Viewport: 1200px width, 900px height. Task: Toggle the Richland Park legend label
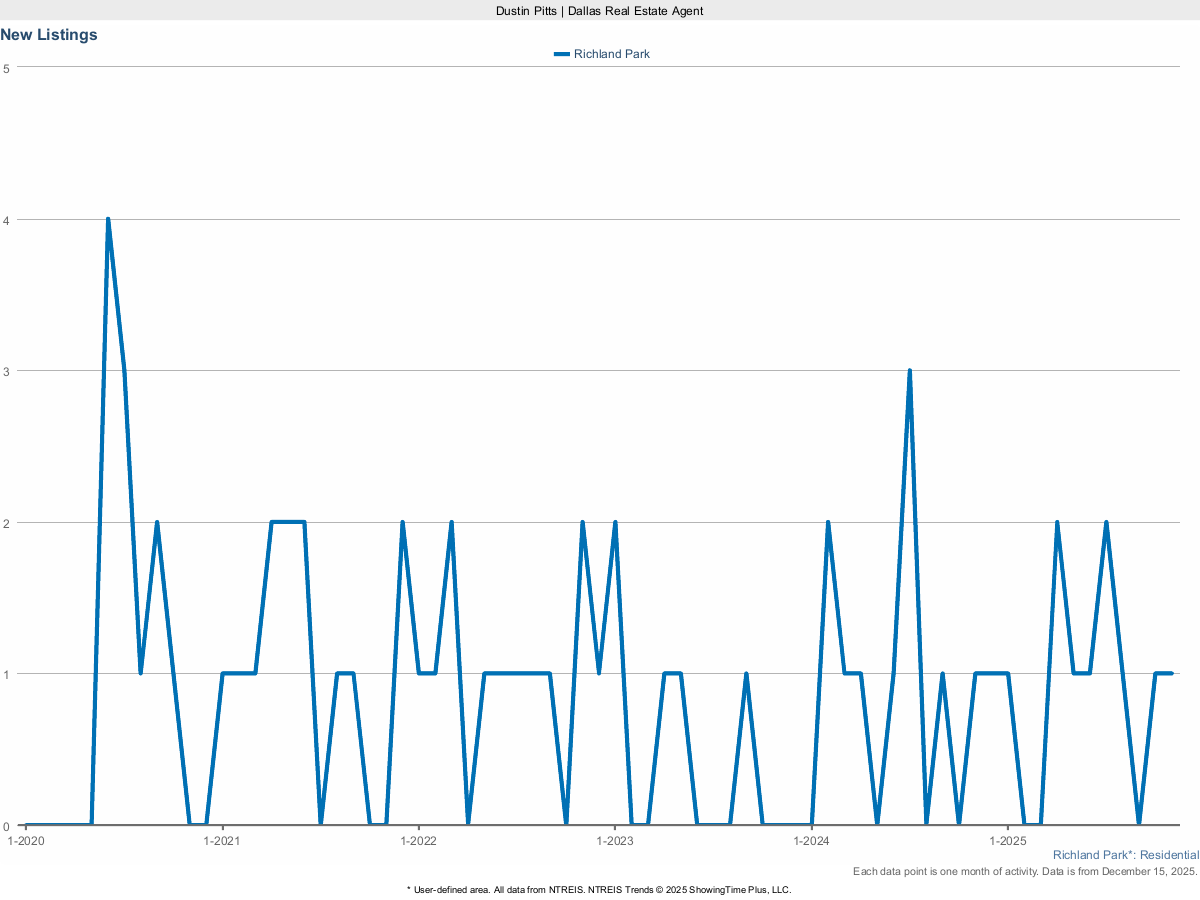click(611, 54)
